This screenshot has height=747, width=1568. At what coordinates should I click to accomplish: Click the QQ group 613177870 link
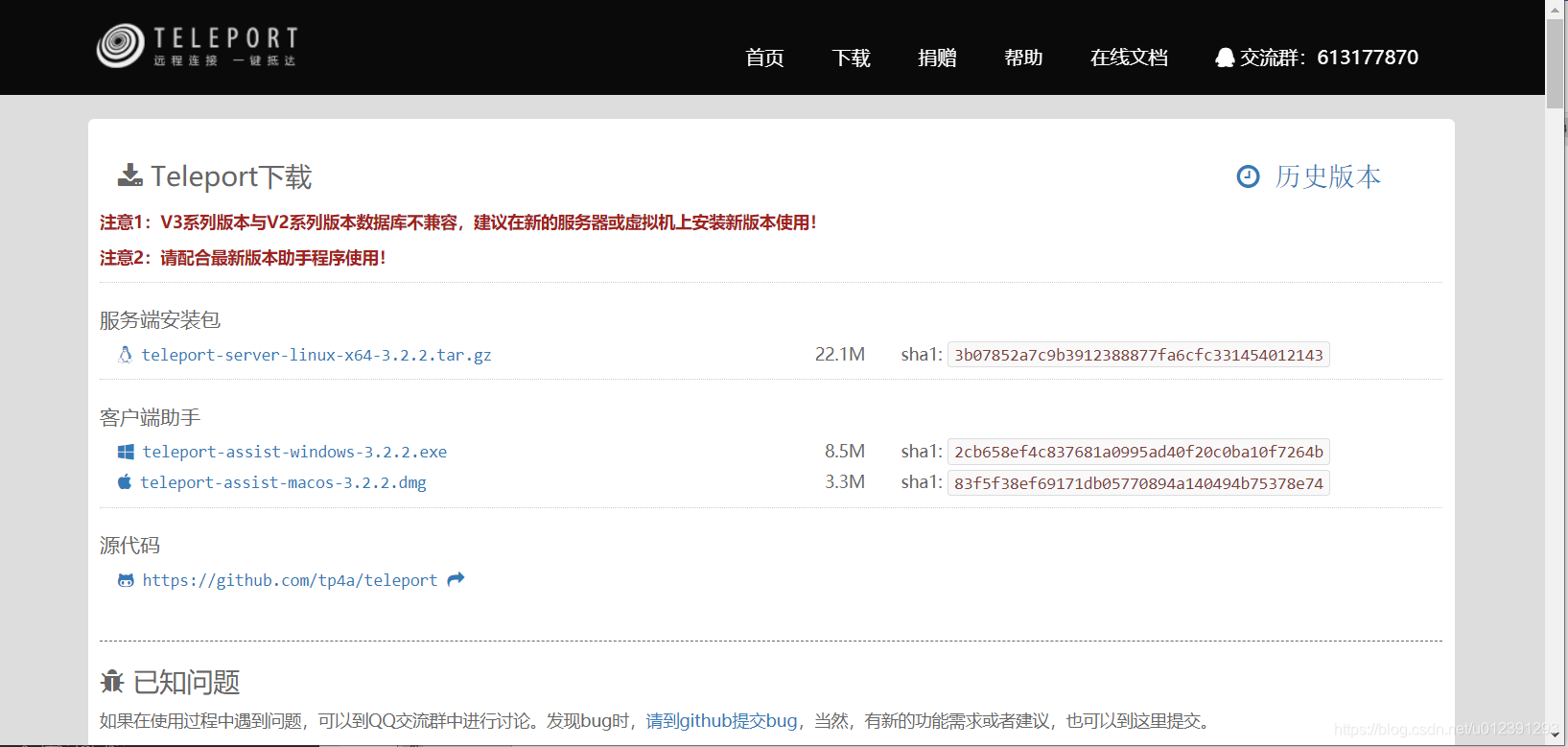coord(1317,58)
